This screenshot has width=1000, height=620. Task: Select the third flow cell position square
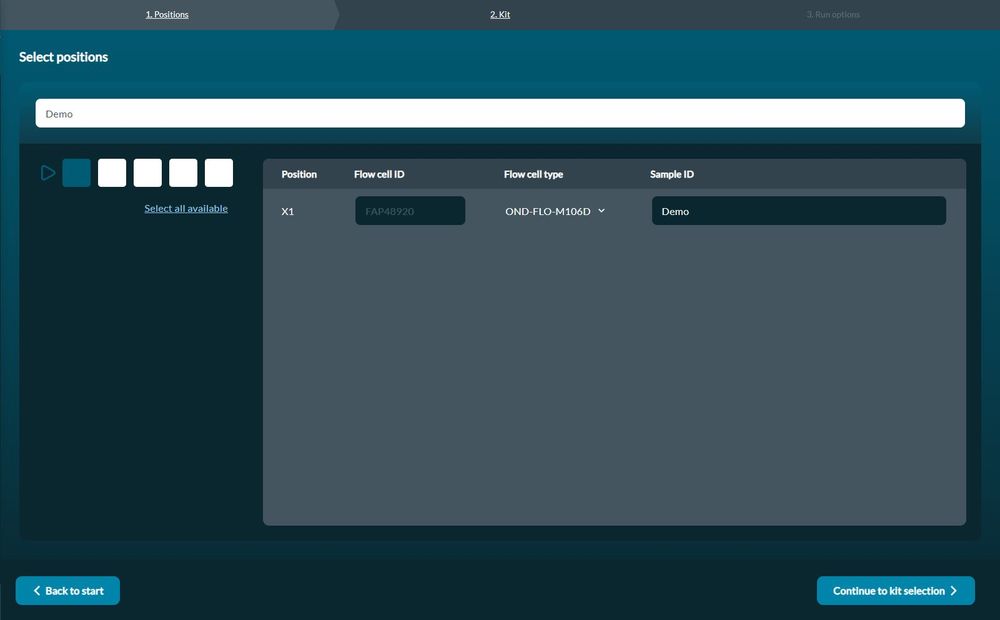(148, 173)
